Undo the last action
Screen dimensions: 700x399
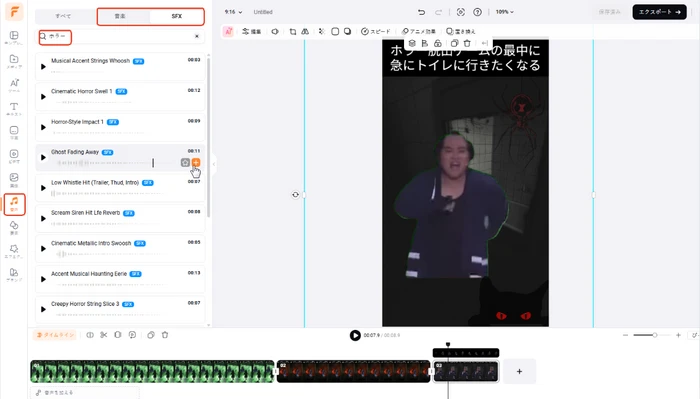[421, 12]
